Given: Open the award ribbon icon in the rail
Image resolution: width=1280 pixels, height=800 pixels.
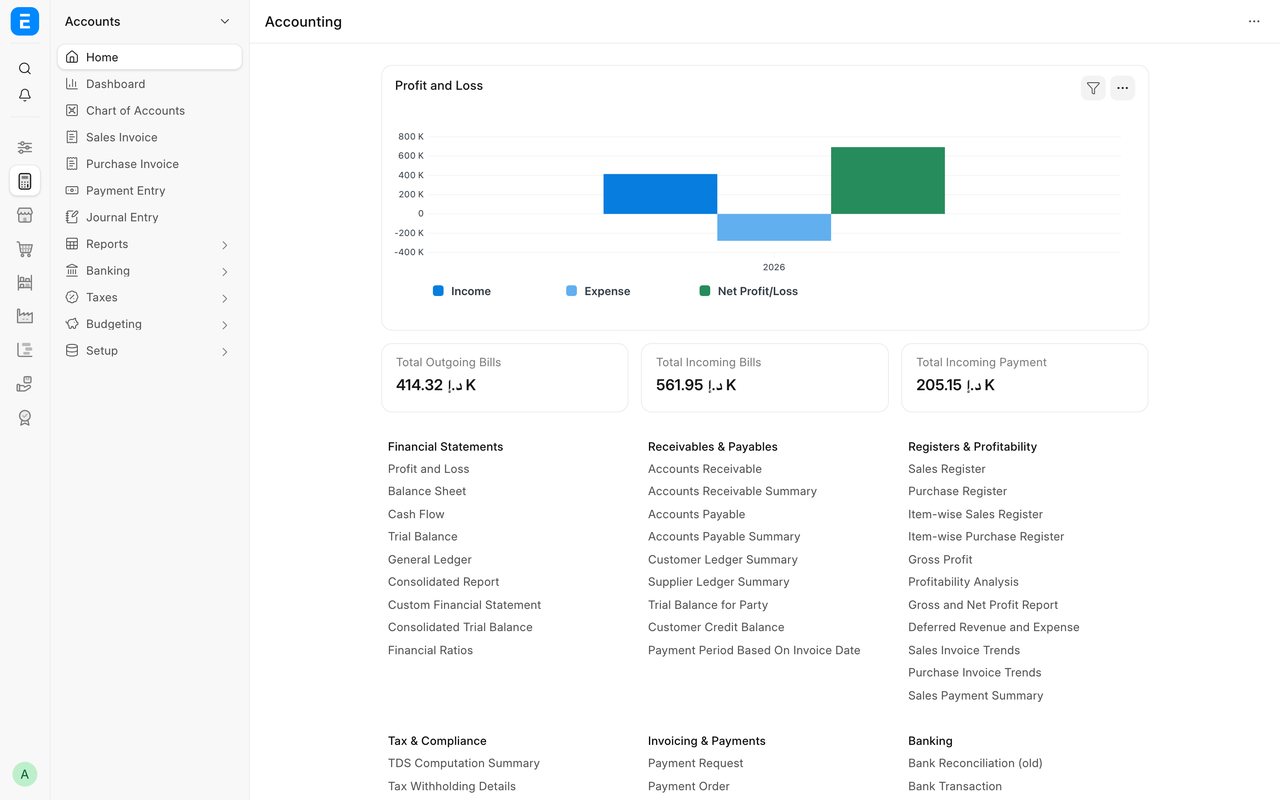Looking at the screenshot, I should pos(25,418).
